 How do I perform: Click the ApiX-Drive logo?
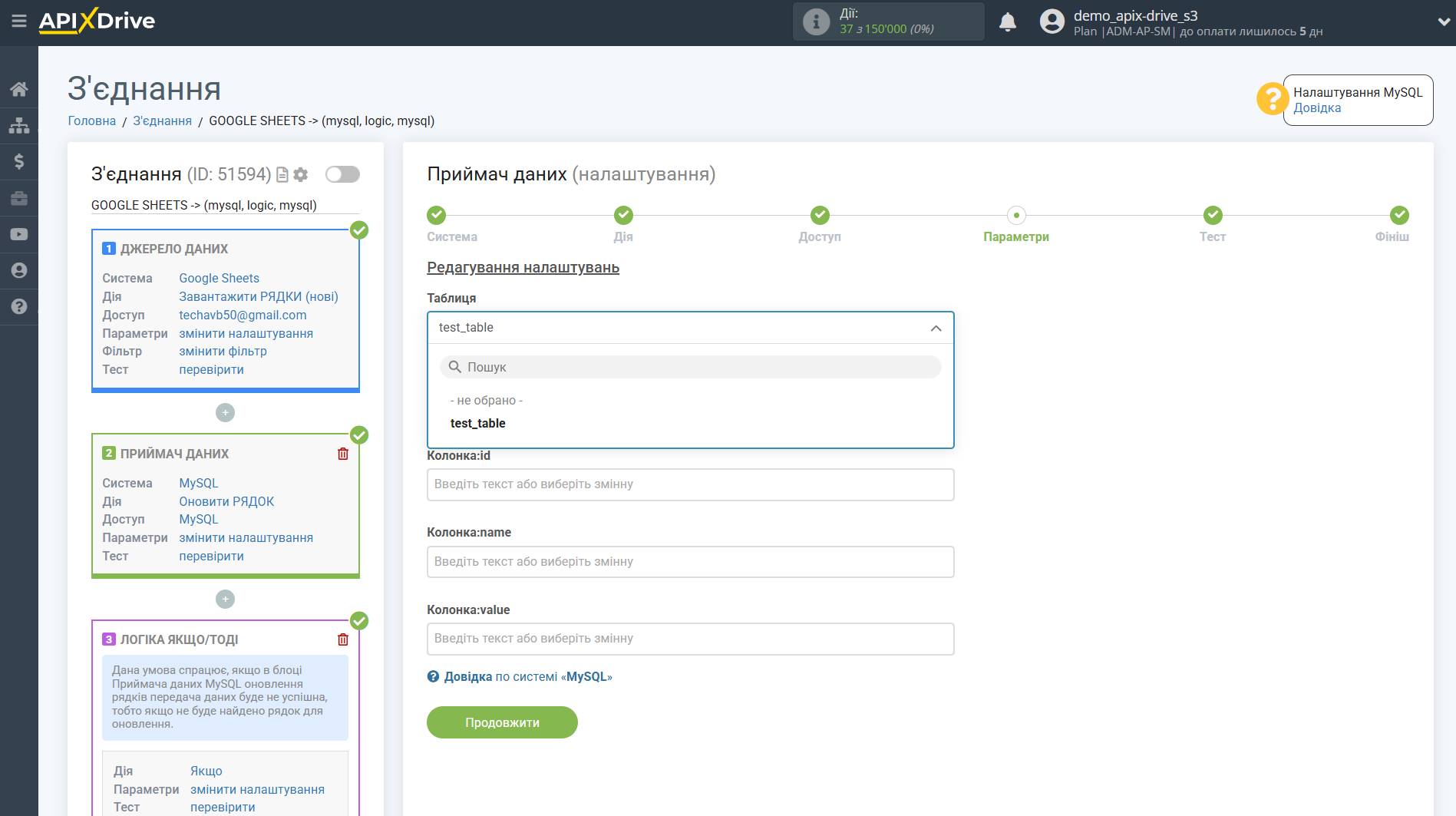pos(97,21)
